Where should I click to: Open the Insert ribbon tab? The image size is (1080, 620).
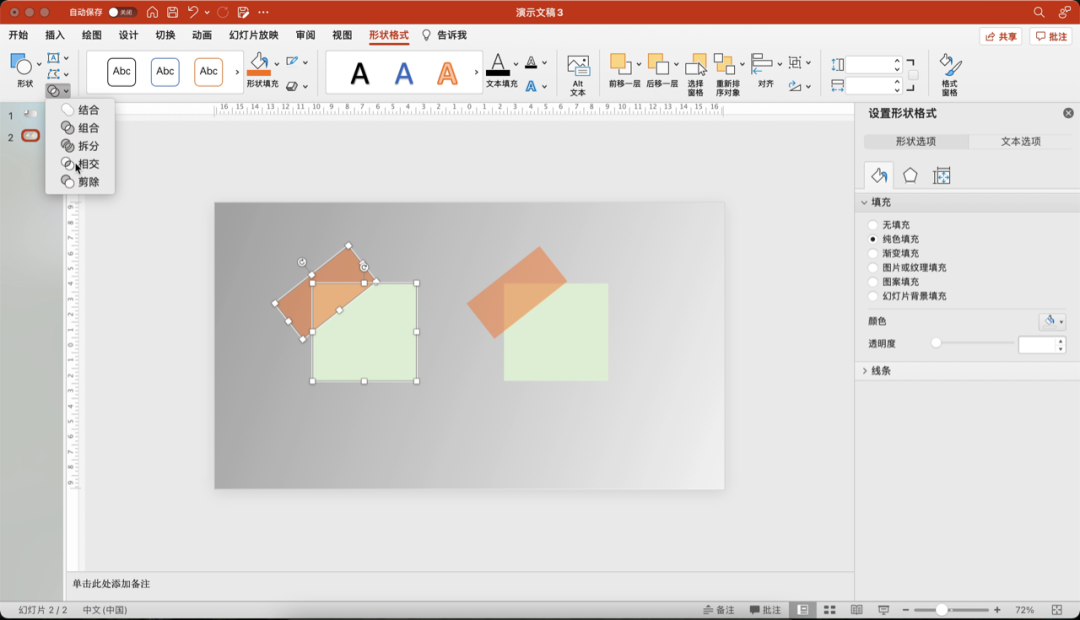[x=54, y=35]
